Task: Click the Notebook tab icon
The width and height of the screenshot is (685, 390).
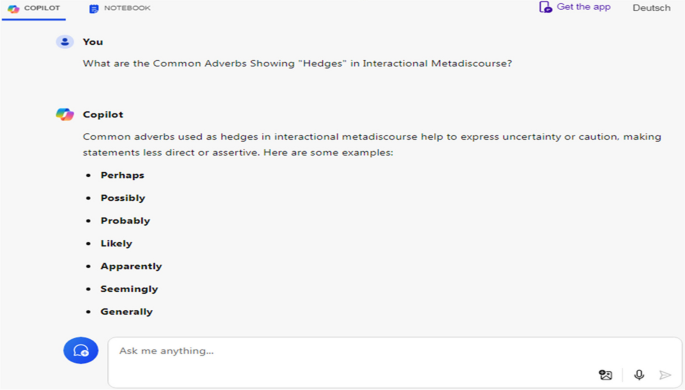Action: coord(93,8)
